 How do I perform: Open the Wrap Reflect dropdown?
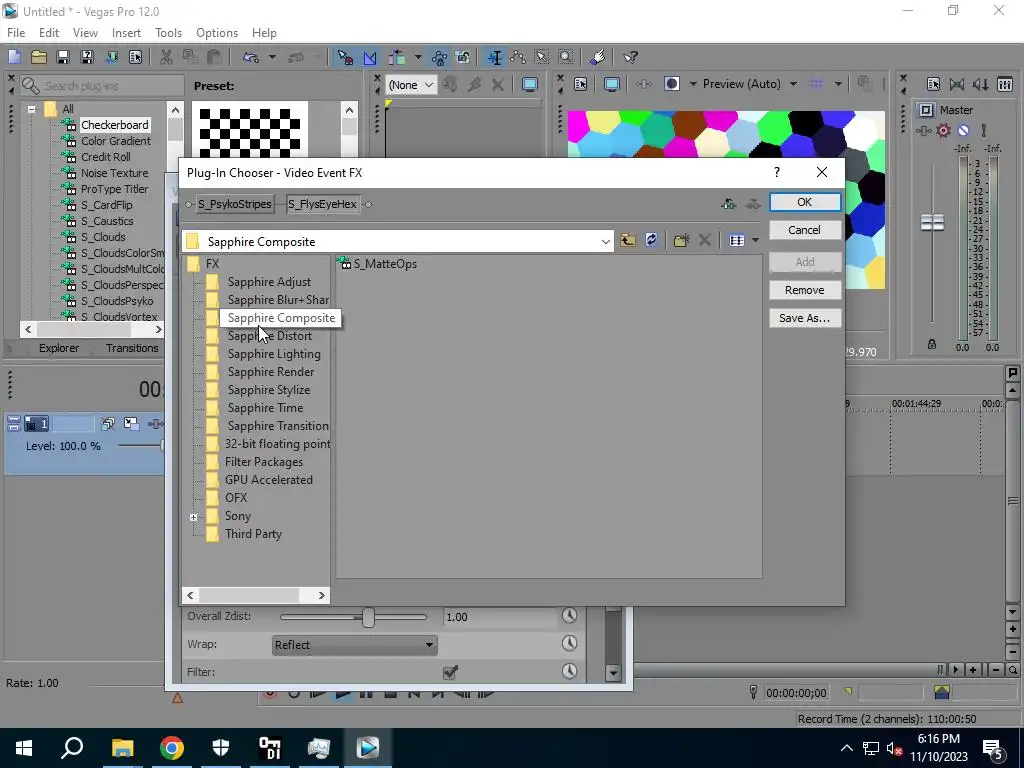click(355, 645)
